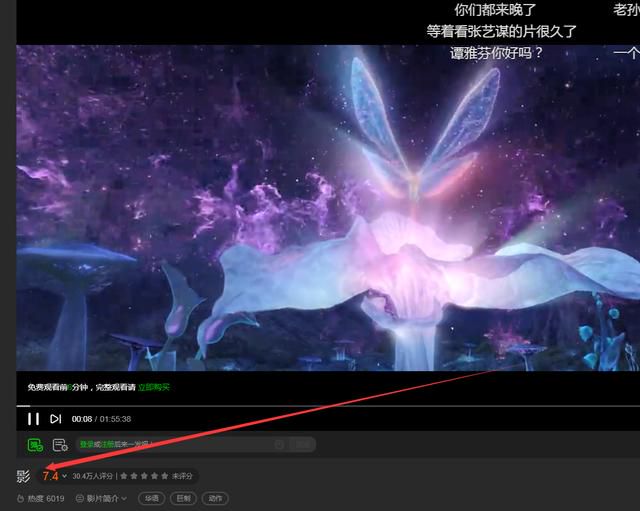This screenshot has height=511, width=640.
Task: Rate the film five stars
Action: tap(164, 476)
